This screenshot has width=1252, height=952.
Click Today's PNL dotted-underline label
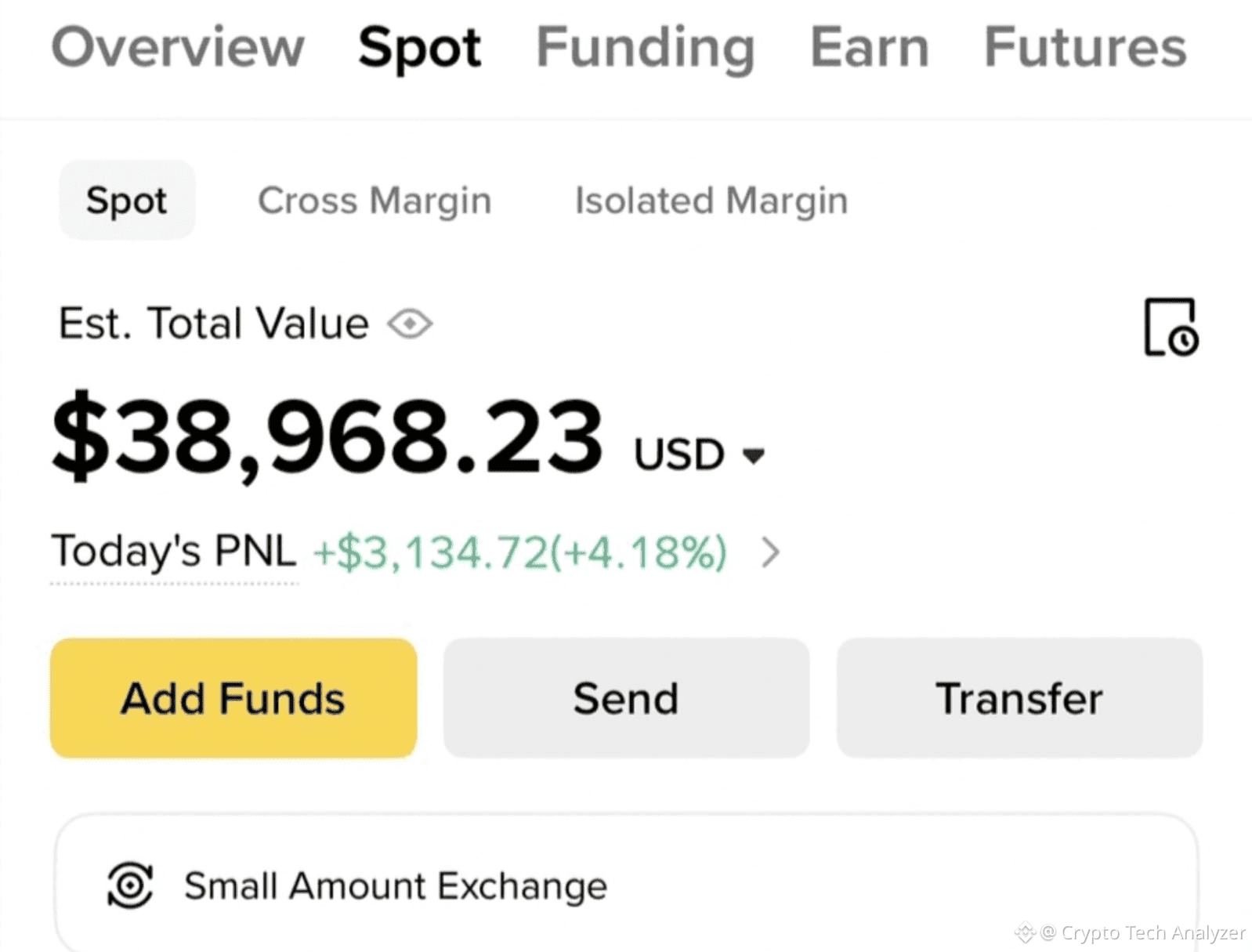click(174, 551)
